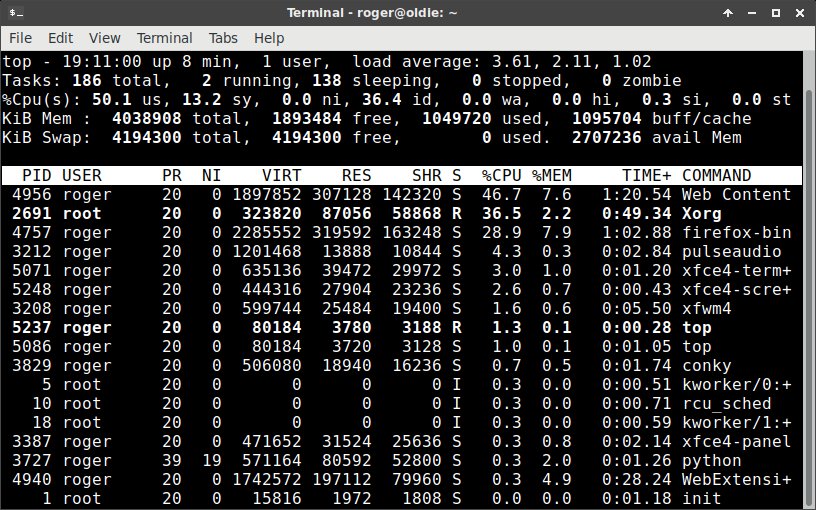Screen dimensions: 816x510
Task: Select the xfce4-term+ process row
Action: point(402,271)
